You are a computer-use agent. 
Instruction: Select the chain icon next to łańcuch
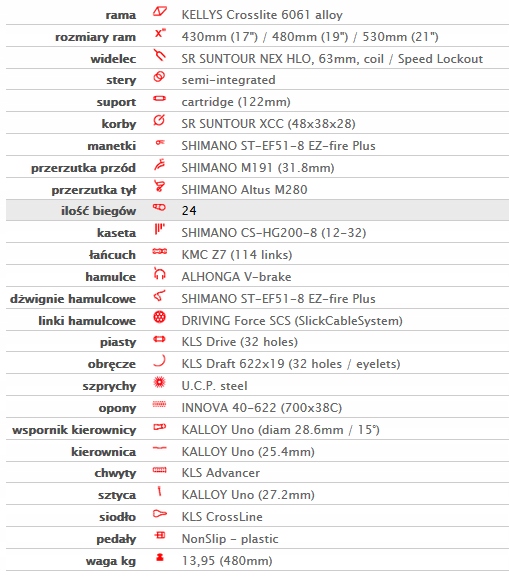[x=160, y=251]
